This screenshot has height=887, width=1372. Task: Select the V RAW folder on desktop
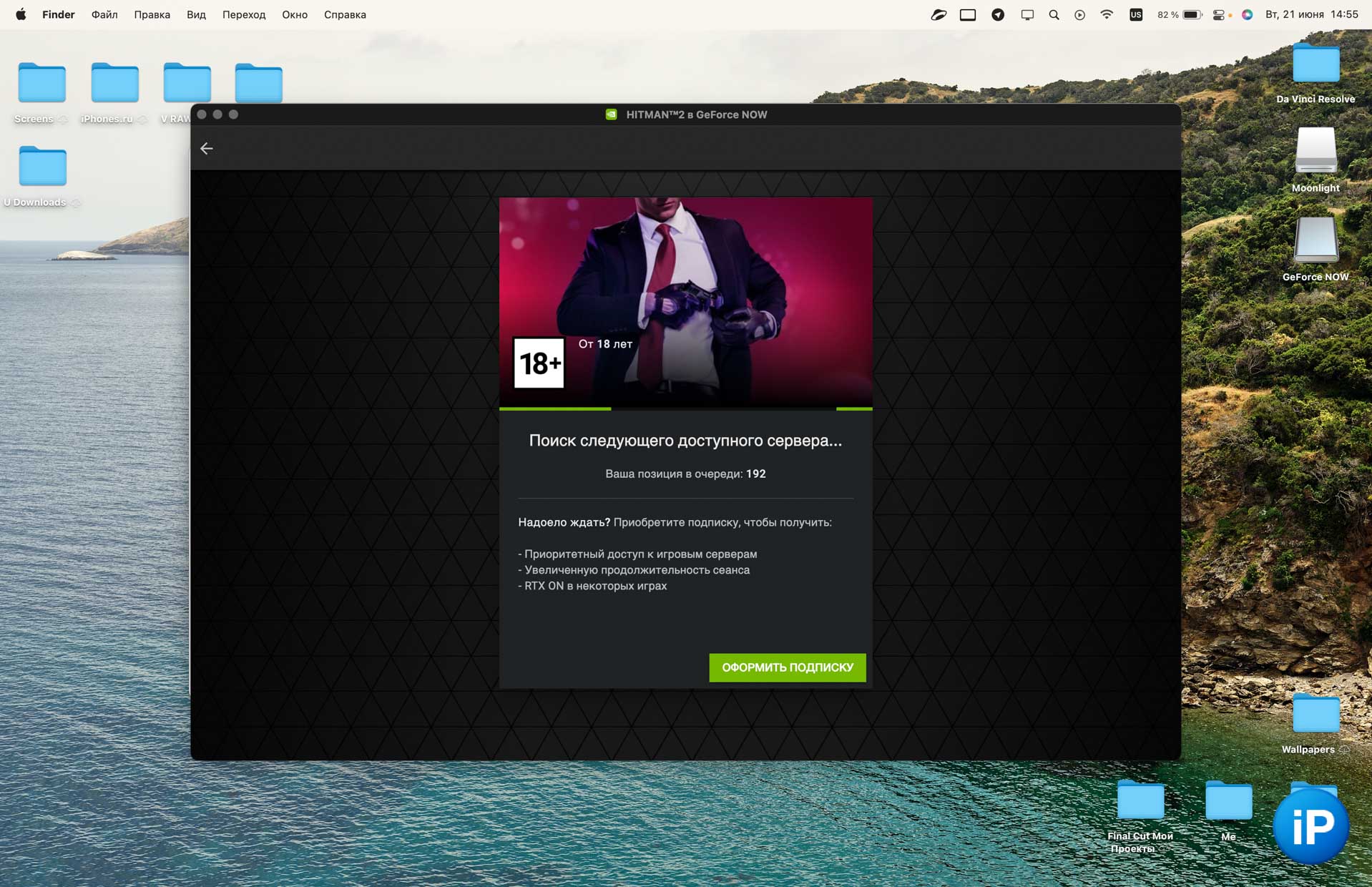pyautogui.click(x=187, y=83)
